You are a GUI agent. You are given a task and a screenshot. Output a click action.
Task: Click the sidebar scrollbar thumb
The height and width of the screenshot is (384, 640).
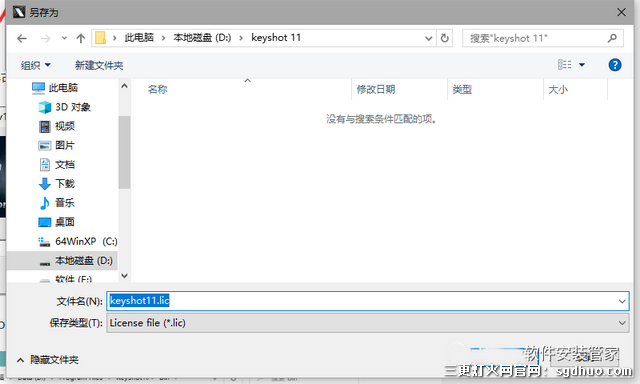pos(124,152)
